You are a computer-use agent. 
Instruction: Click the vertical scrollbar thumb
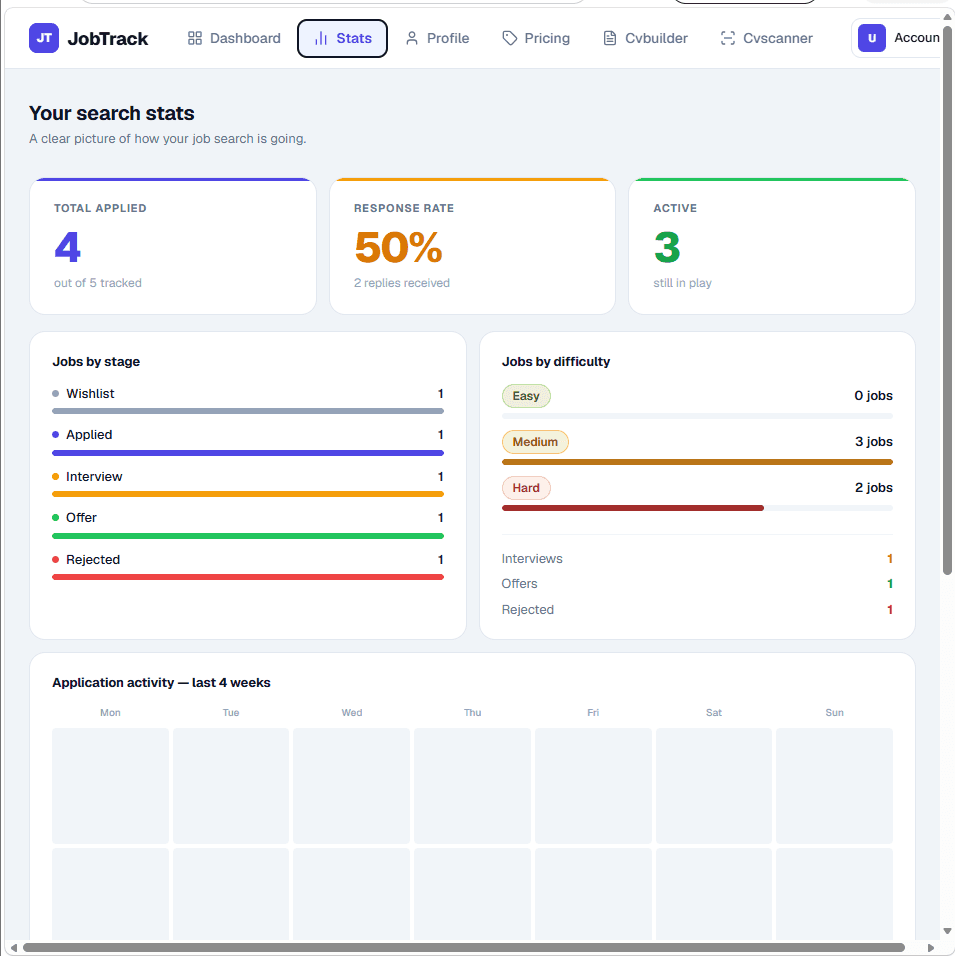[x=946, y=299]
